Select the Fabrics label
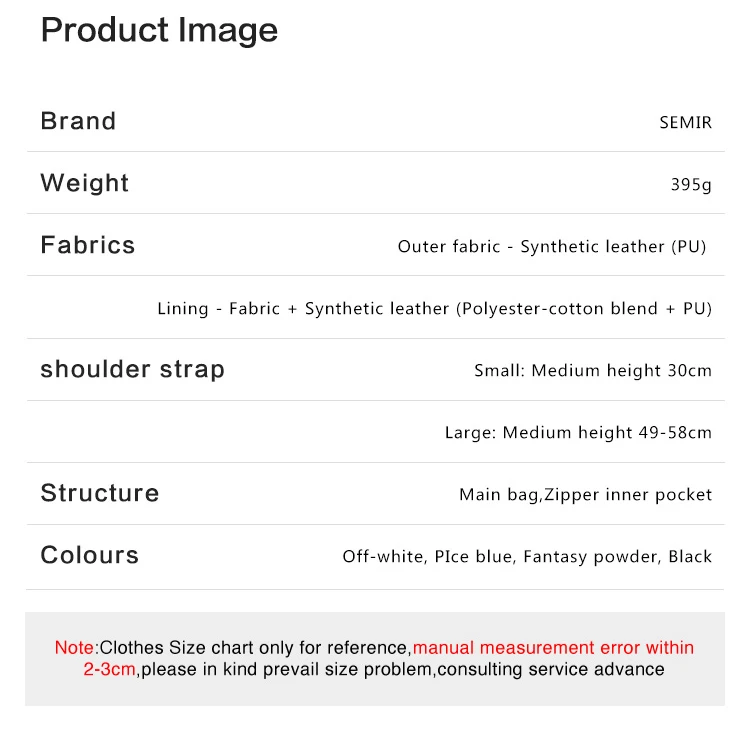This screenshot has height=740, width=750. (88, 245)
